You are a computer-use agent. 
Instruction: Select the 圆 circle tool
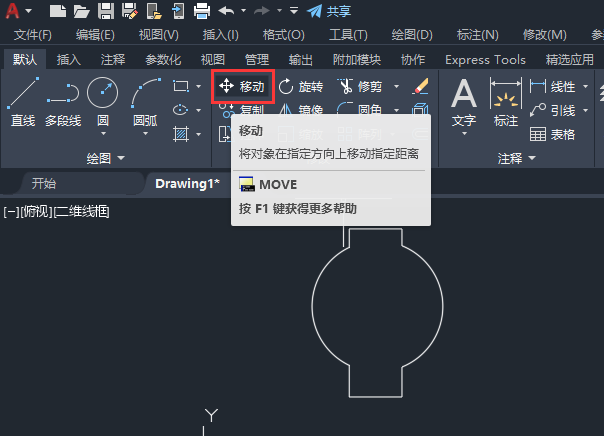pos(102,102)
